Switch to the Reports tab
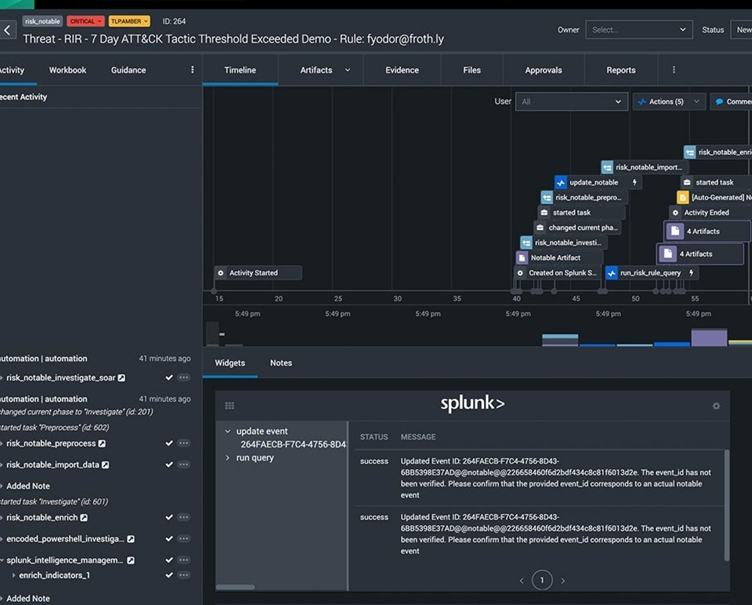This screenshot has height=605, width=752. pos(621,70)
